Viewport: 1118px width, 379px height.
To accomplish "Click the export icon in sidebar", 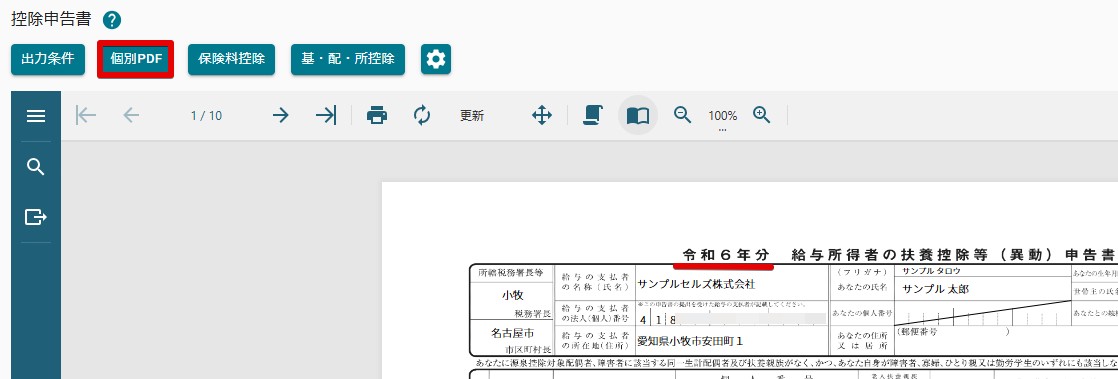I will point(36,217).
